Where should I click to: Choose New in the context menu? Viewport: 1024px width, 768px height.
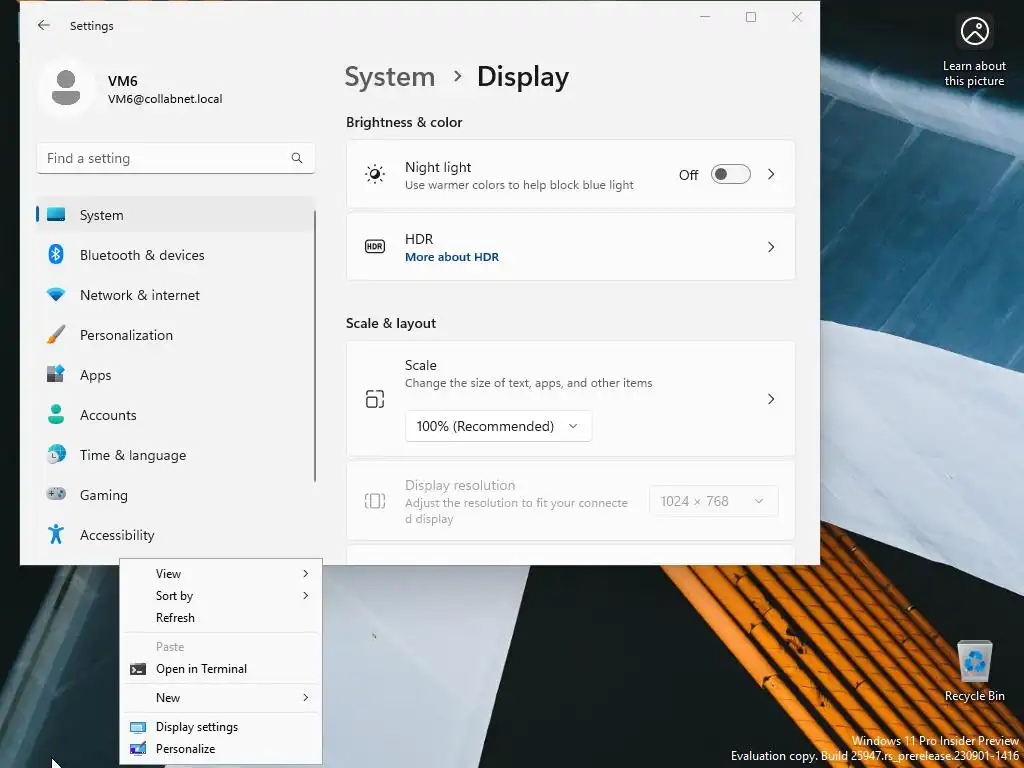[221, 697]
